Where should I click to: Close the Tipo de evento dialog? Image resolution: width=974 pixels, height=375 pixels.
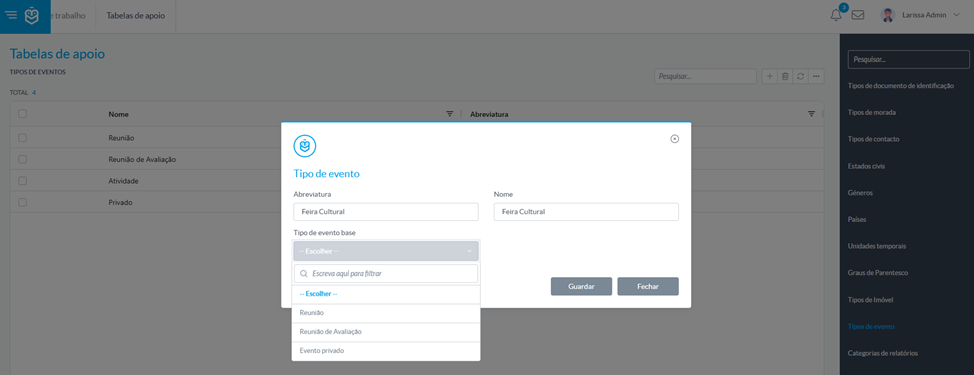pos(675,139)
